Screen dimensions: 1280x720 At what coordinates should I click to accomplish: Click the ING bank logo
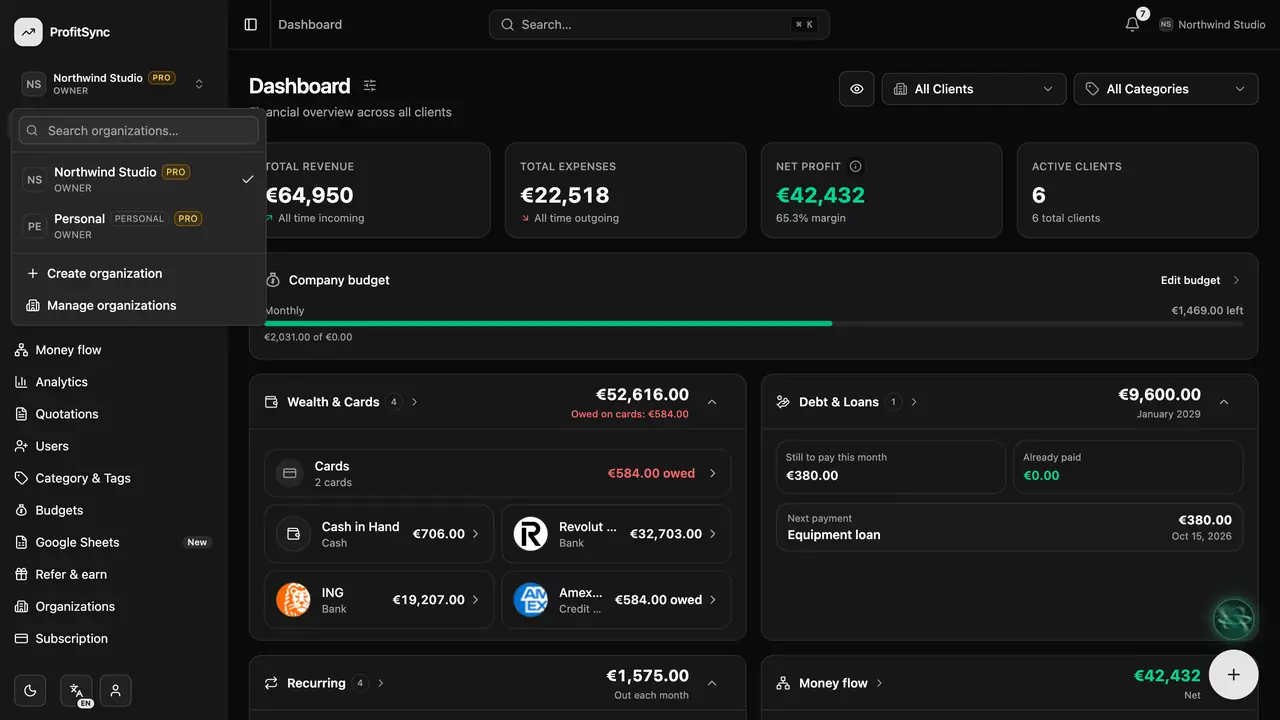(293, 600)
